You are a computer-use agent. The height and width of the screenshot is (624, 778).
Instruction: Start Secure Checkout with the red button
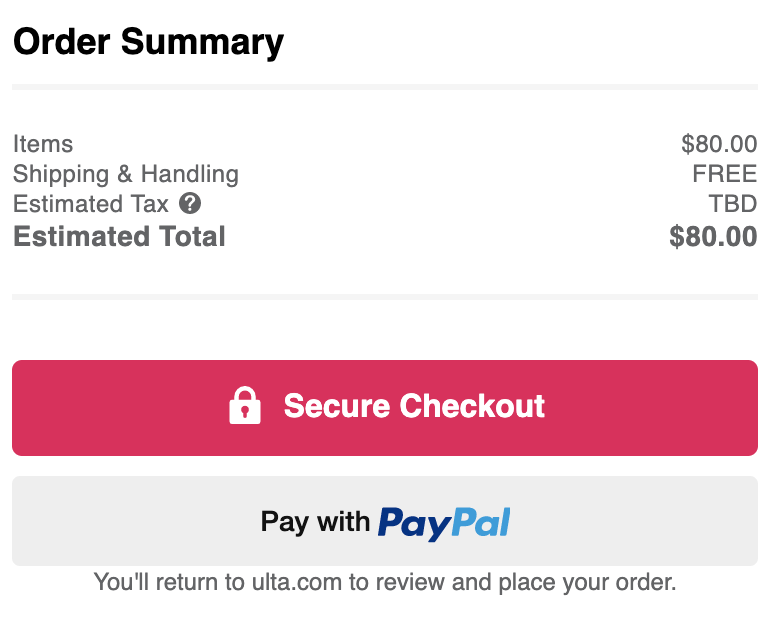pos(385,408)
